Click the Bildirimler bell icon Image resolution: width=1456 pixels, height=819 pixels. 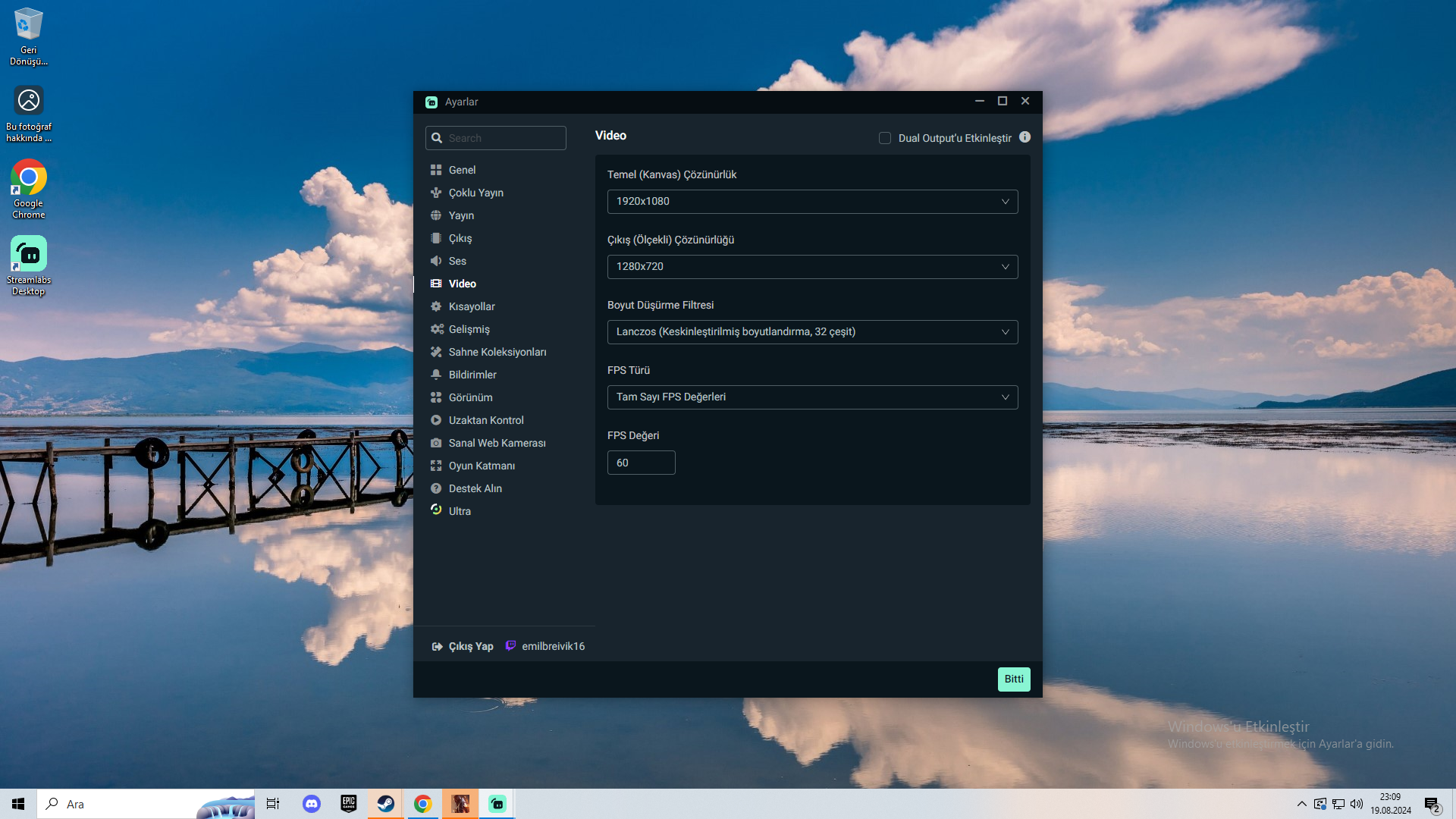(436, 375)
